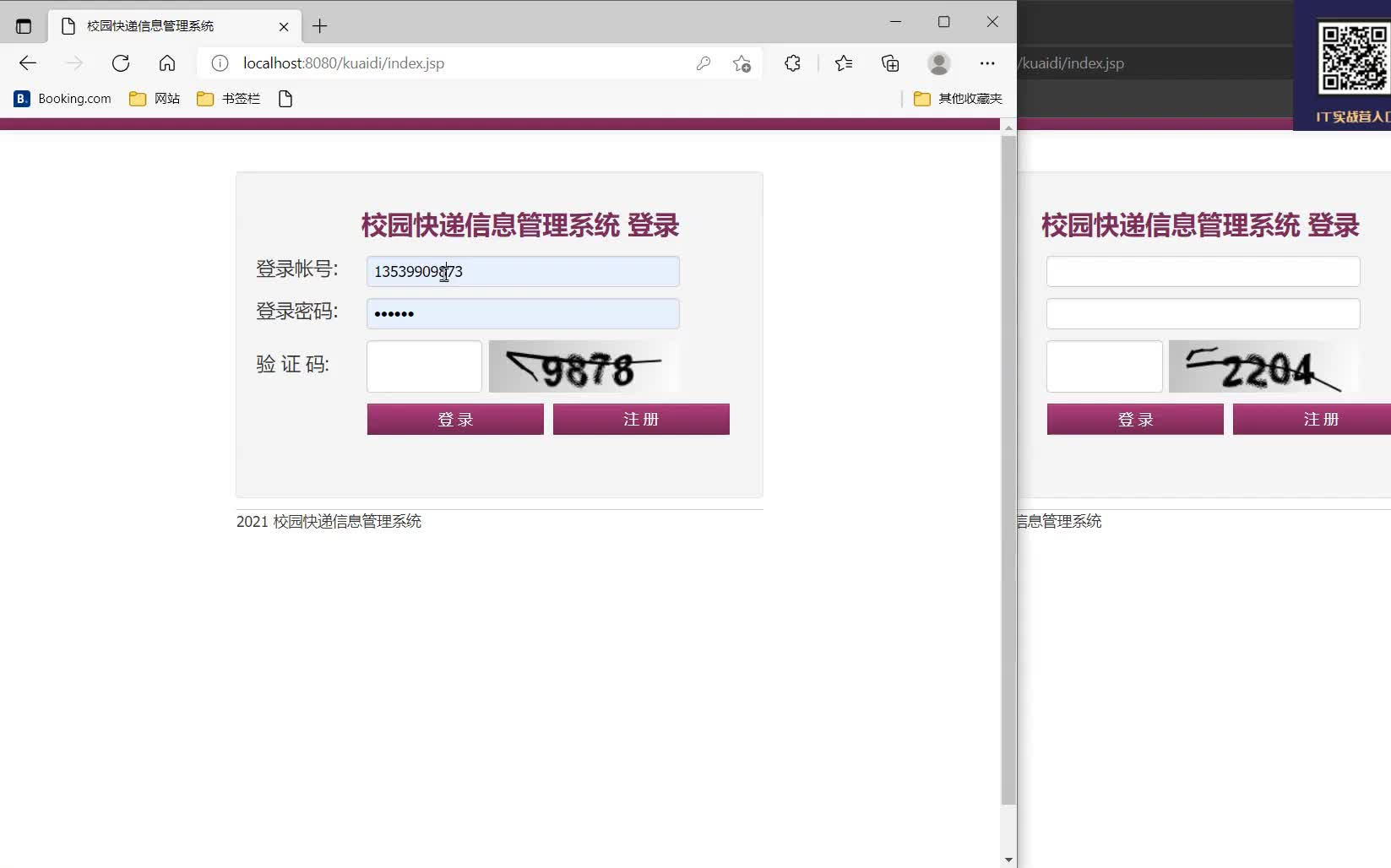
Task: Maximize the browser window
Action: pos(944,22)
